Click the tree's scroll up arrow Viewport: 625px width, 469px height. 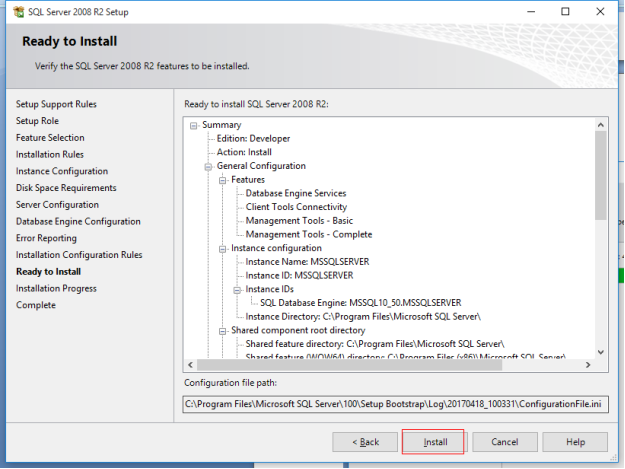pos(601,125)
